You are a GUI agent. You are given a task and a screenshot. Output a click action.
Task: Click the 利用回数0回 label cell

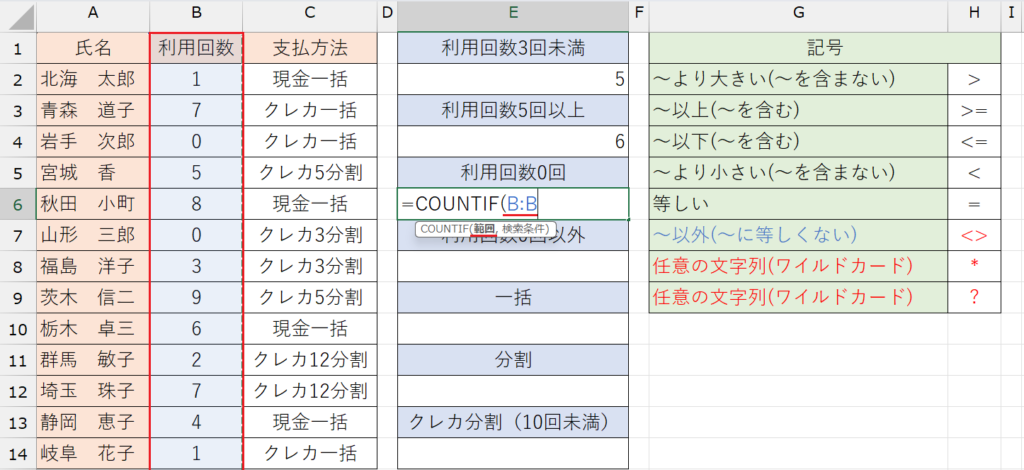[x=513, y=173]
